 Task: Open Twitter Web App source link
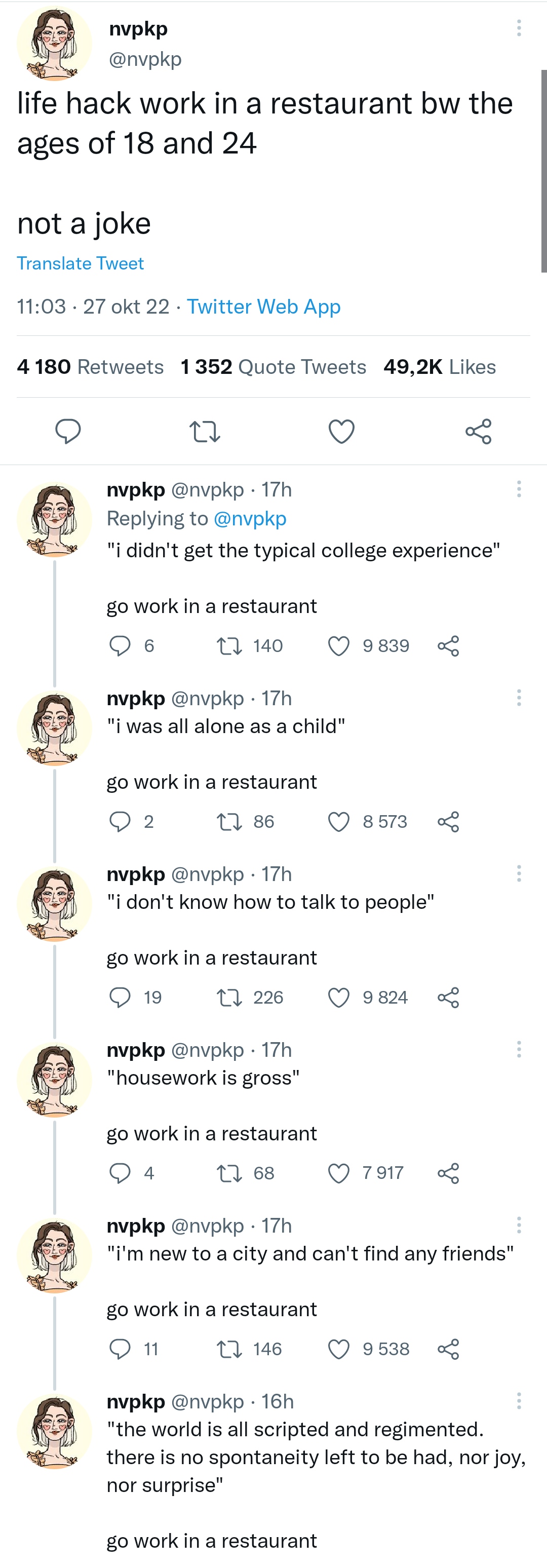click(263, 306)
